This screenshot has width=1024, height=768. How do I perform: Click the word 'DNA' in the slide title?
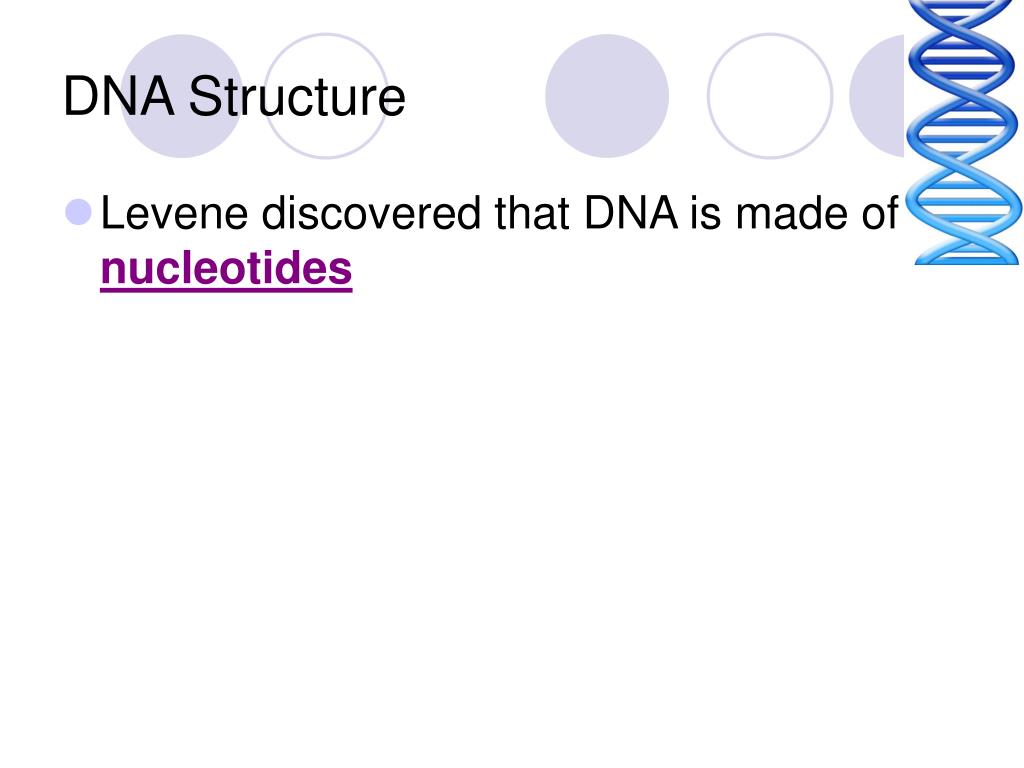pos(119,96)
